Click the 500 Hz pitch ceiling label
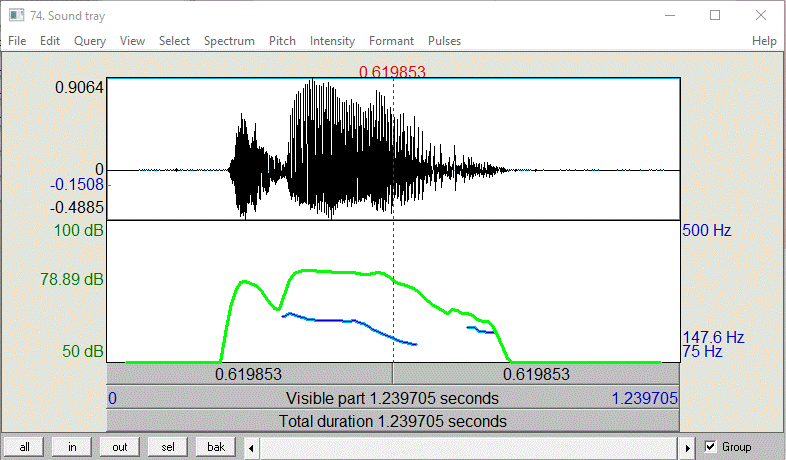 tap(706, 231)
